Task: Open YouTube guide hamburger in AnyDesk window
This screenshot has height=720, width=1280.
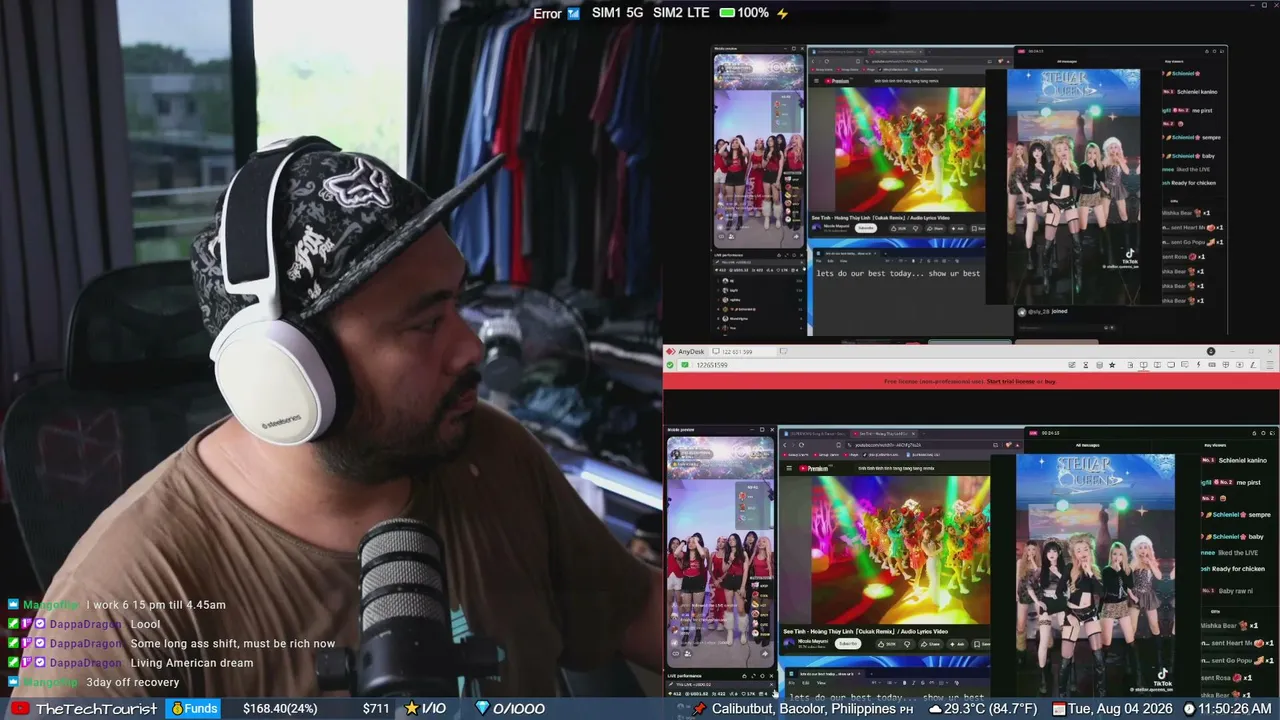Action: (787, 468)
